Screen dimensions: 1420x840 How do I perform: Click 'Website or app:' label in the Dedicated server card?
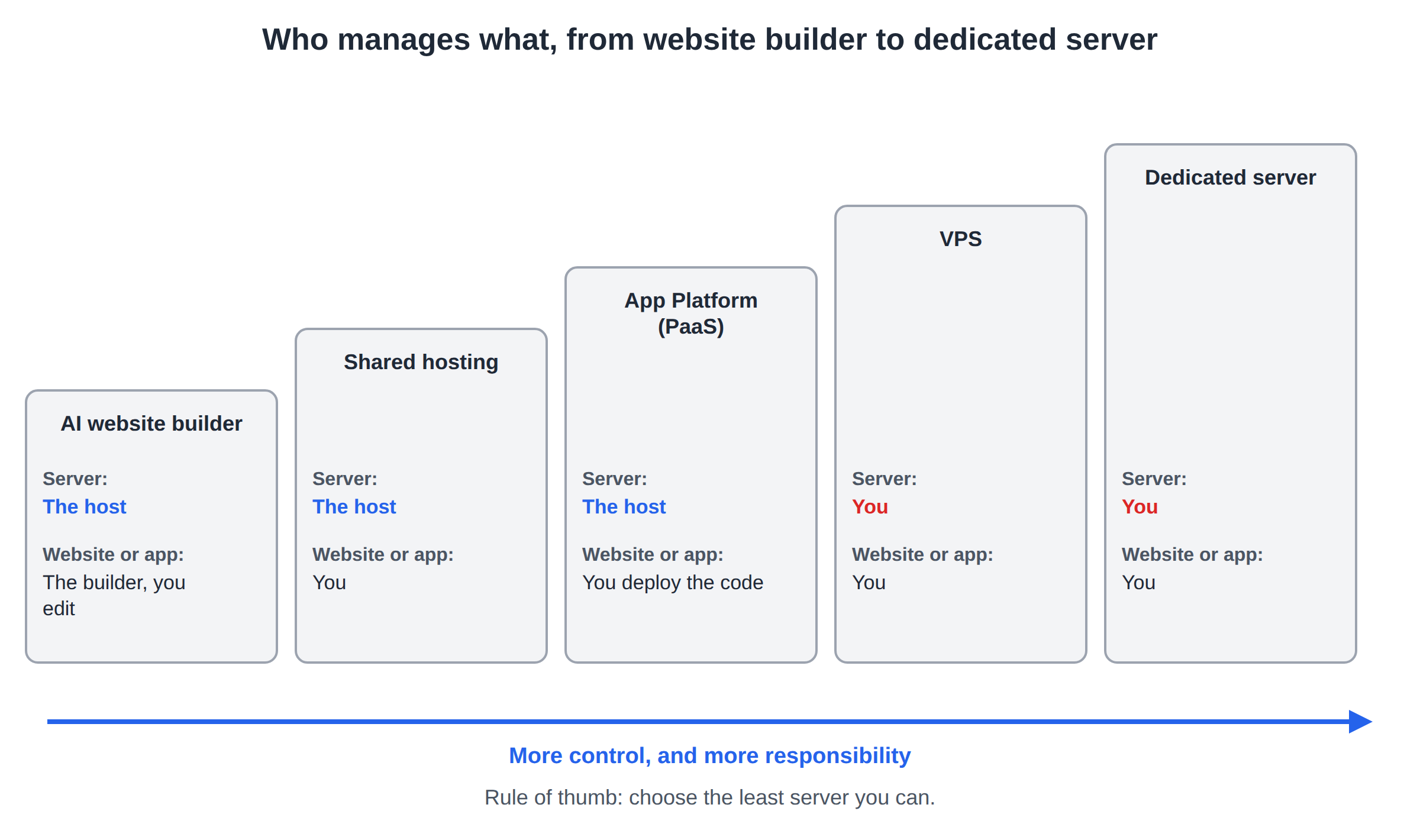(x=1192, y=555)
